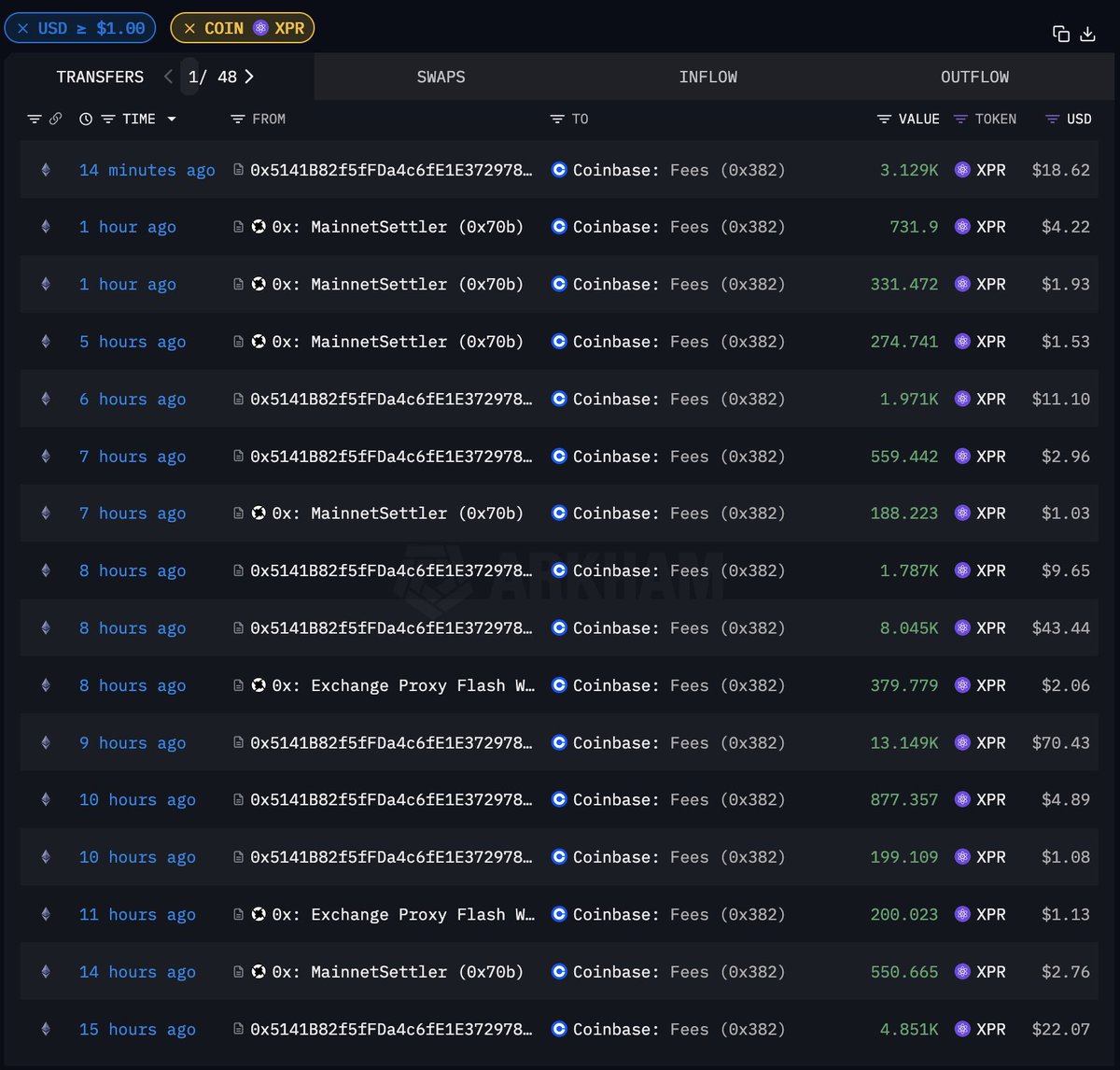This screenshot has height=1070, width=1120.
Task: Open the 5 hours ago transaction link
Action: 133,342
